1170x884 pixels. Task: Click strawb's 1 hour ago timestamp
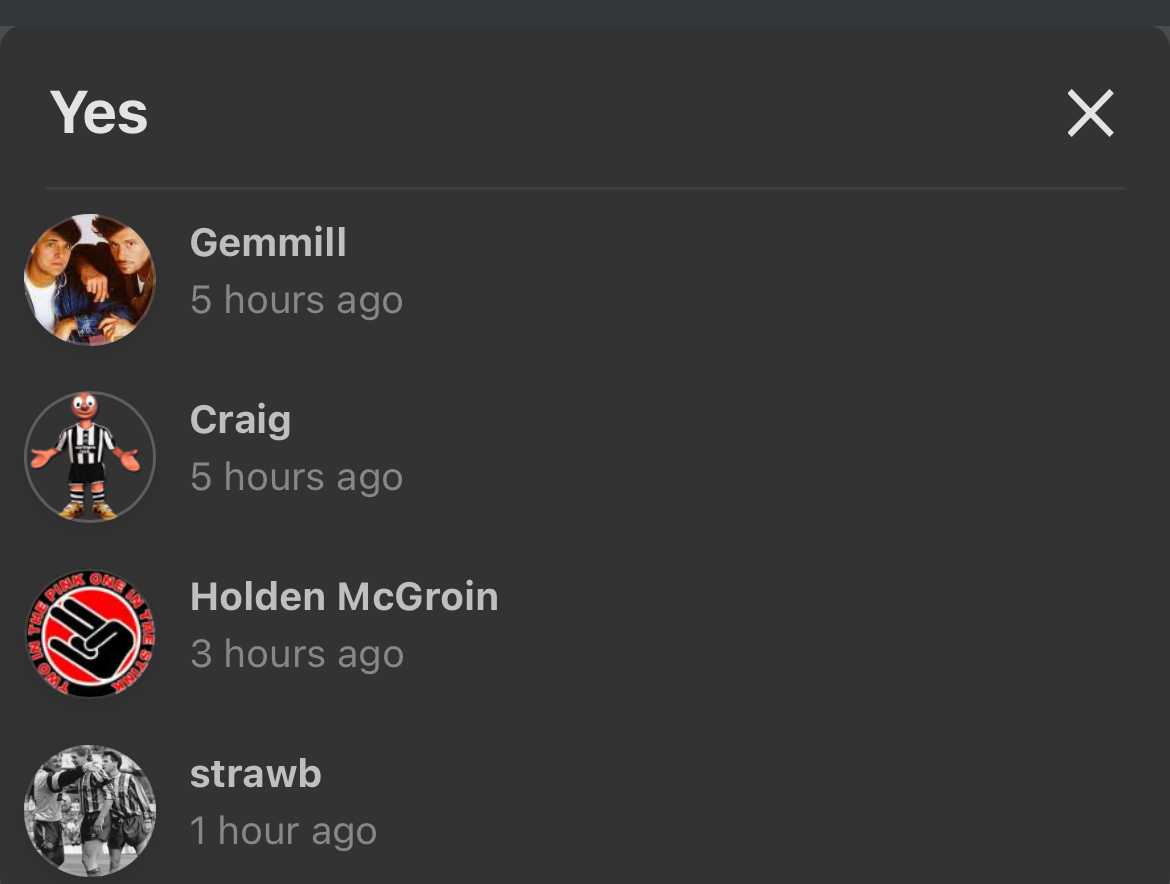[283, 831]
